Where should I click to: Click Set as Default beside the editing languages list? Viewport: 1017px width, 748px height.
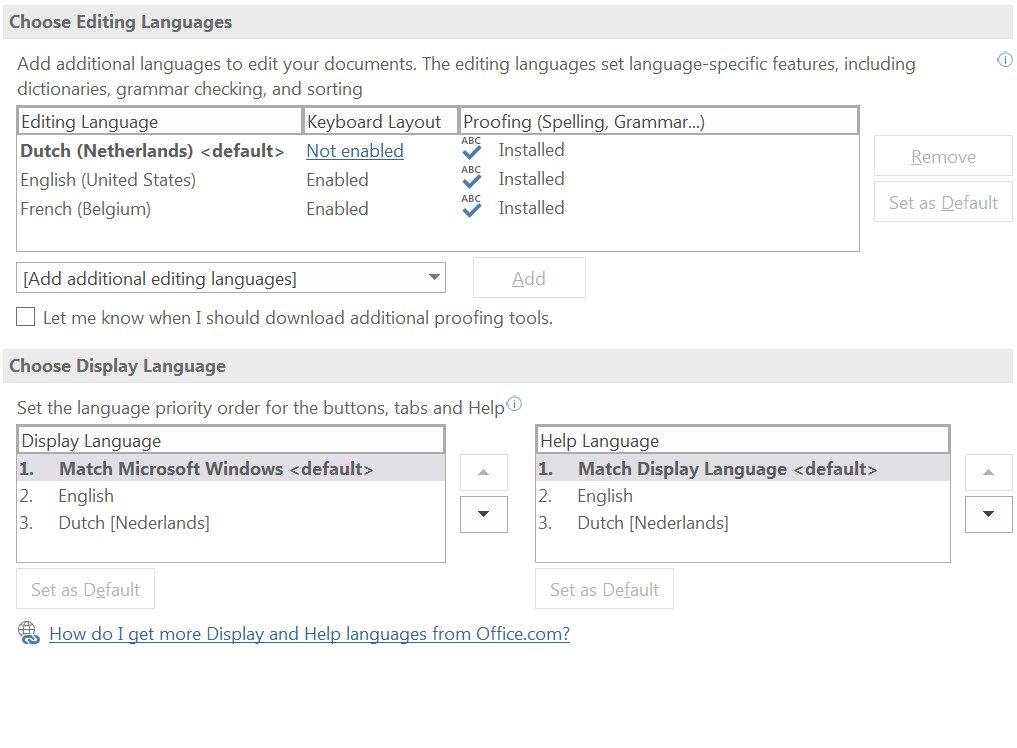pyautogui.click(x=943, y=203)
